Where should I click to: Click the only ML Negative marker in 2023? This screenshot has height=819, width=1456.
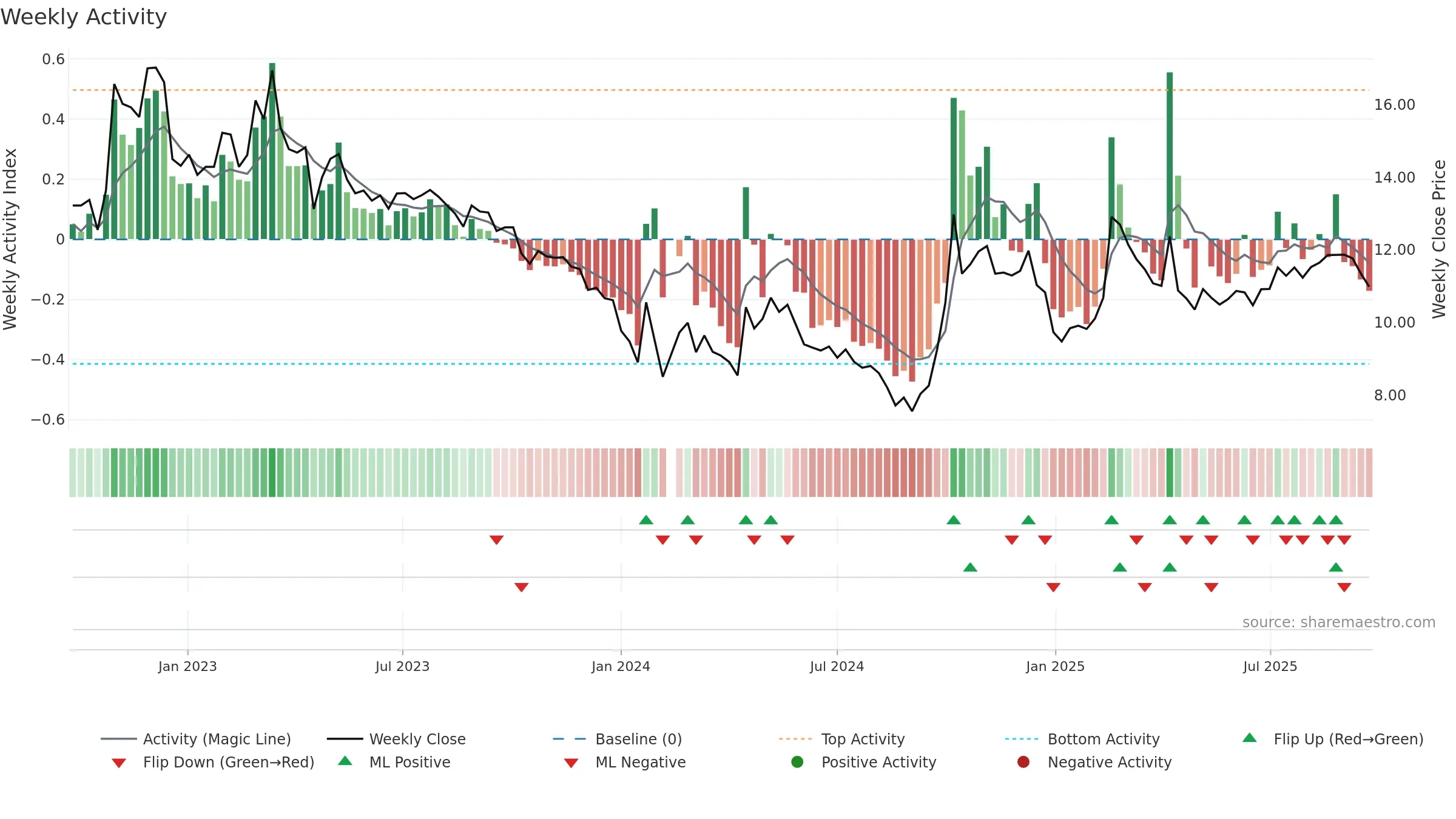(x=521, y=587)
